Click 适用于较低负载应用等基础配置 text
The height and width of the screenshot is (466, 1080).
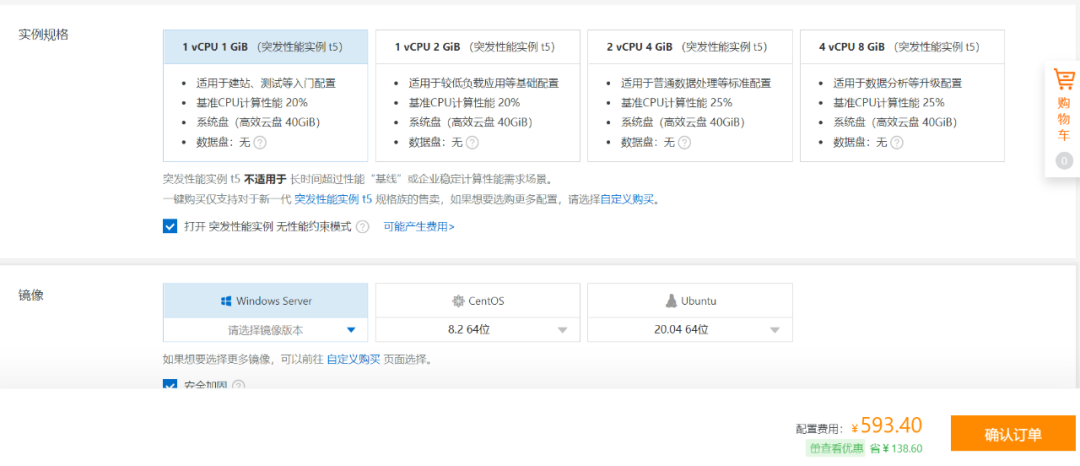tap(484, 83)
